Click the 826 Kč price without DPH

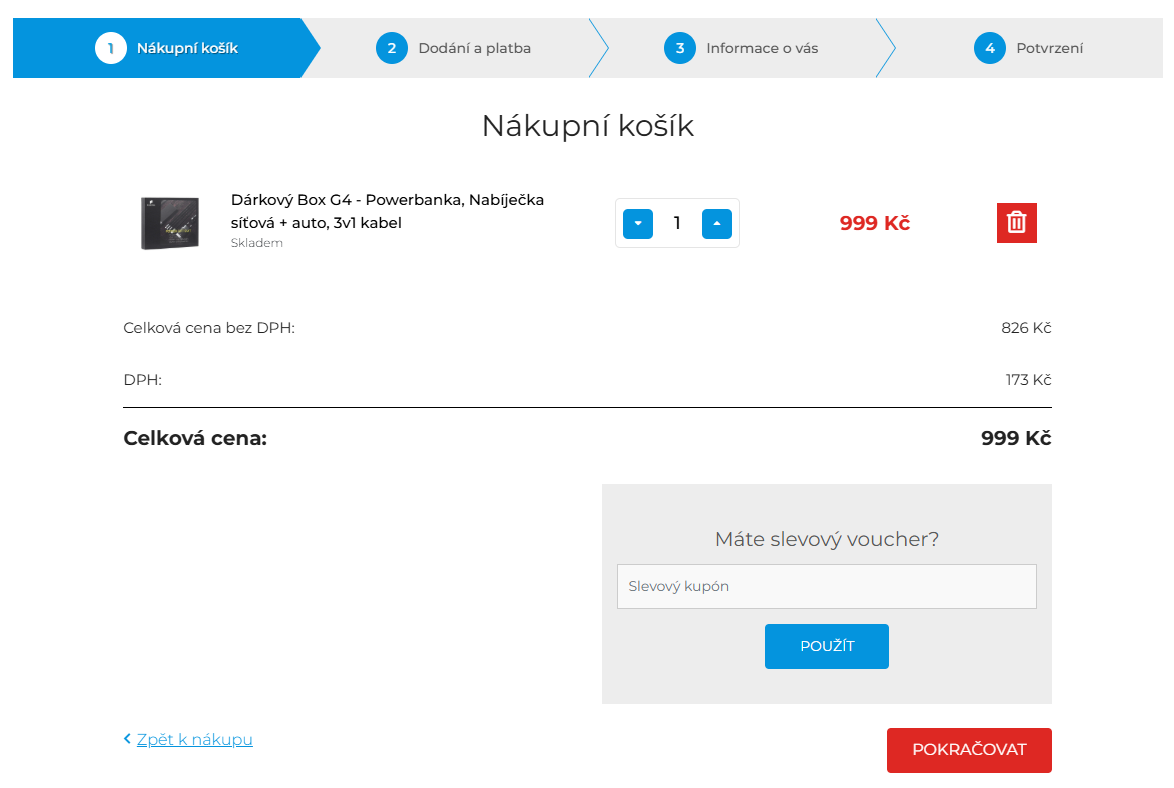pyautogui.click(x=1026, y=328)
